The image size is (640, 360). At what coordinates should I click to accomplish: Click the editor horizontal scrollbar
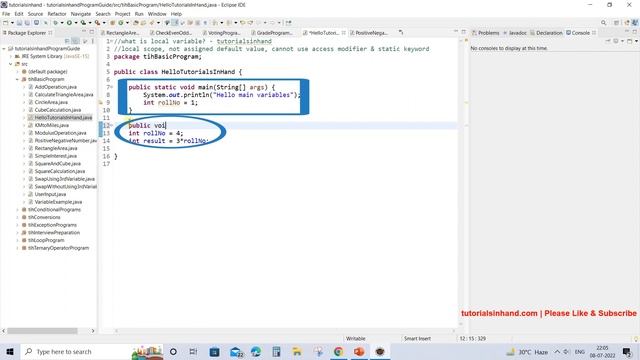[284, 331]
